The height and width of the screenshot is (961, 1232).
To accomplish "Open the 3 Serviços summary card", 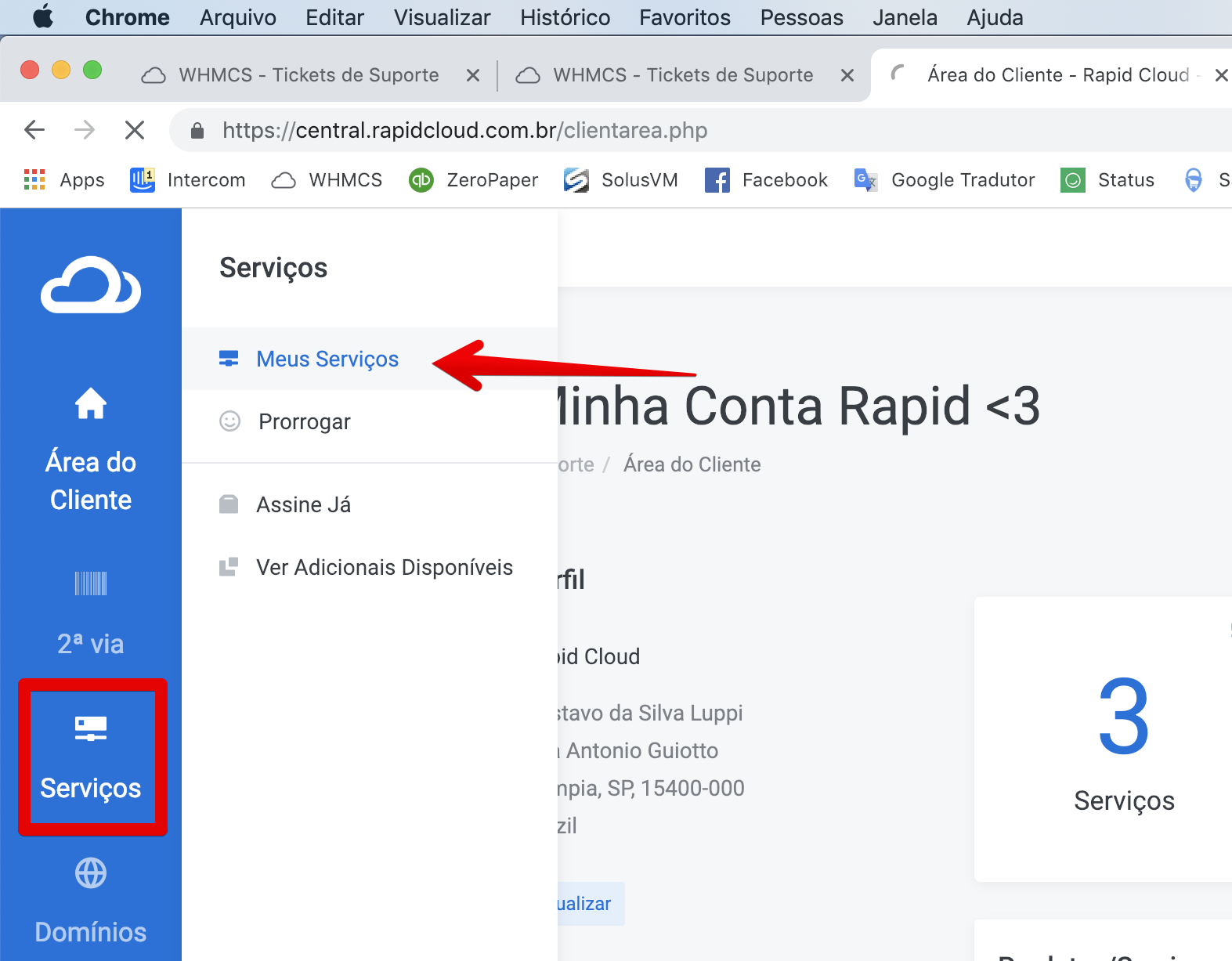I will pyautogui.click(x=1104, y=739).
